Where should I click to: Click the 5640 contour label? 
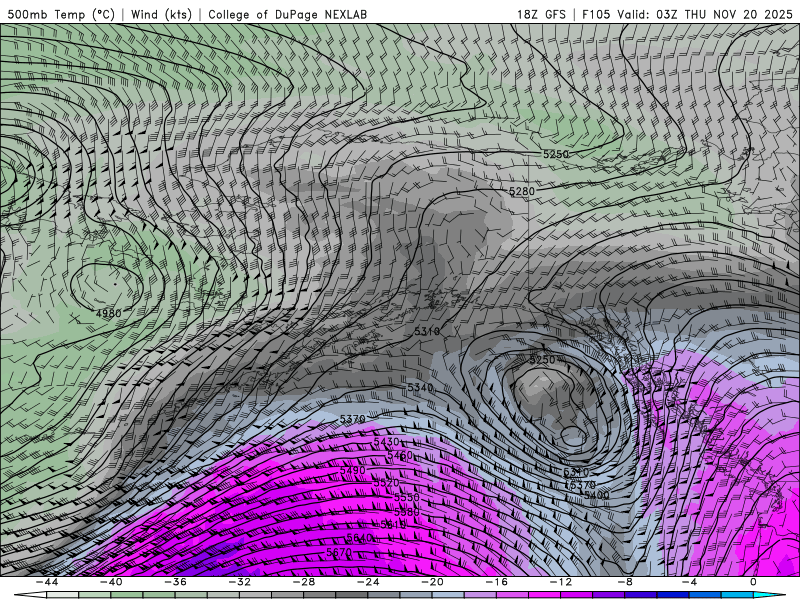click(359, 538)
